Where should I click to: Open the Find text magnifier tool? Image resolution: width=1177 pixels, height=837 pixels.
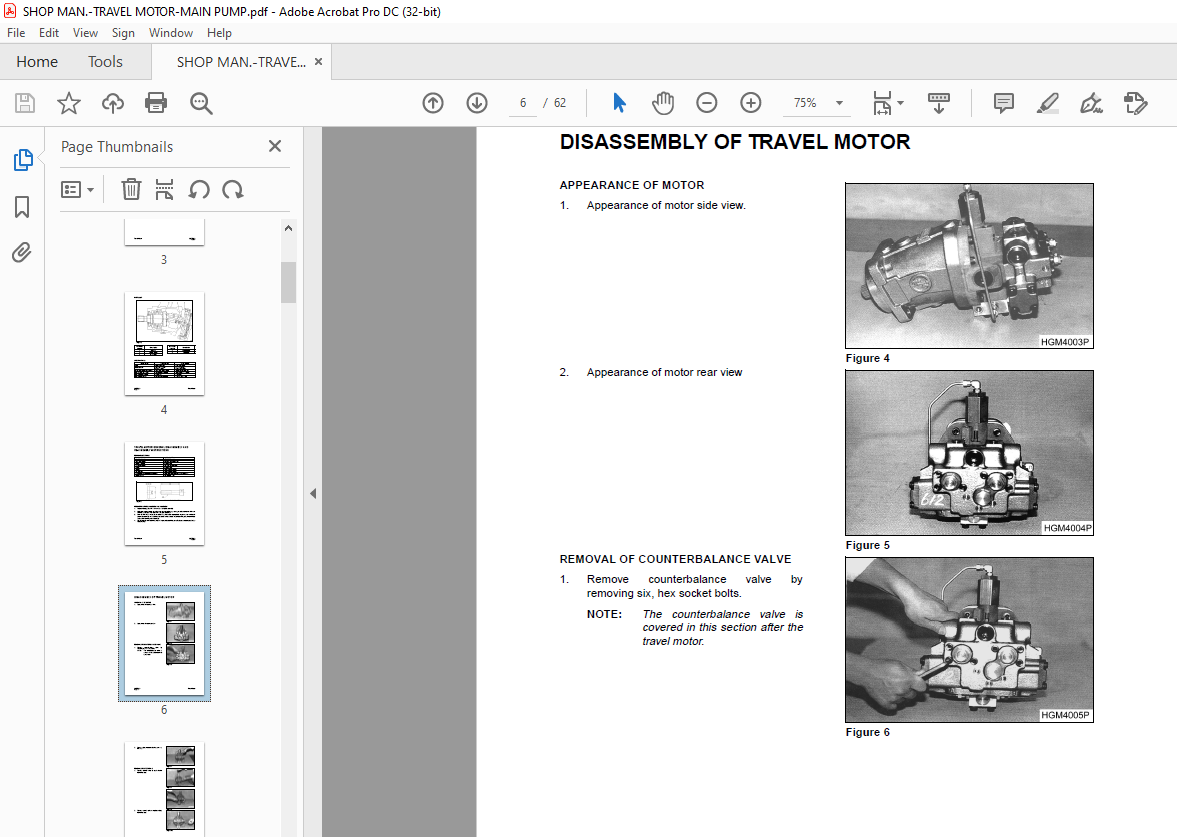(201, 103)
